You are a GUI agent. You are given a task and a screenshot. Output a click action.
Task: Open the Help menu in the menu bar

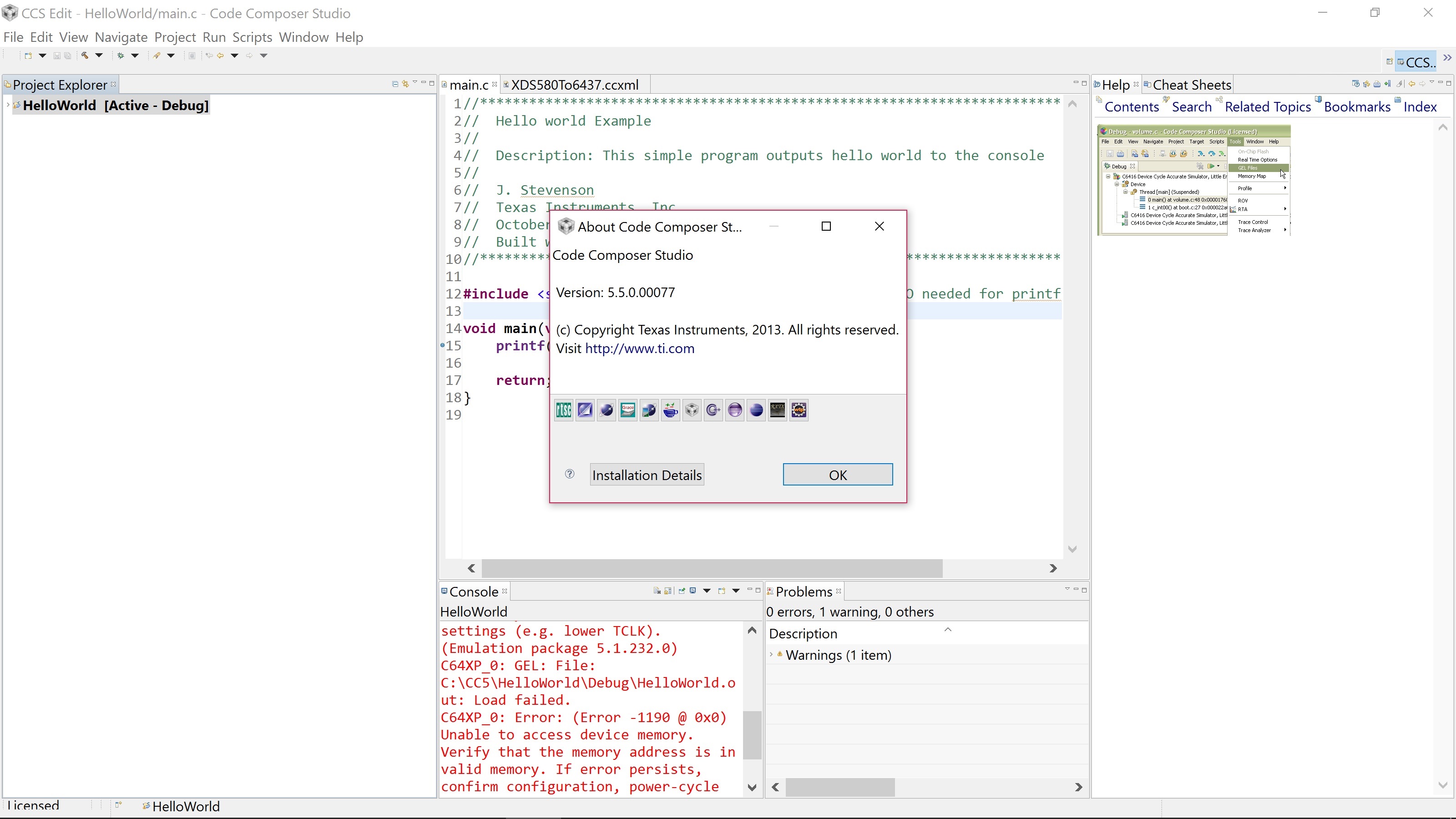click(349, 37)
